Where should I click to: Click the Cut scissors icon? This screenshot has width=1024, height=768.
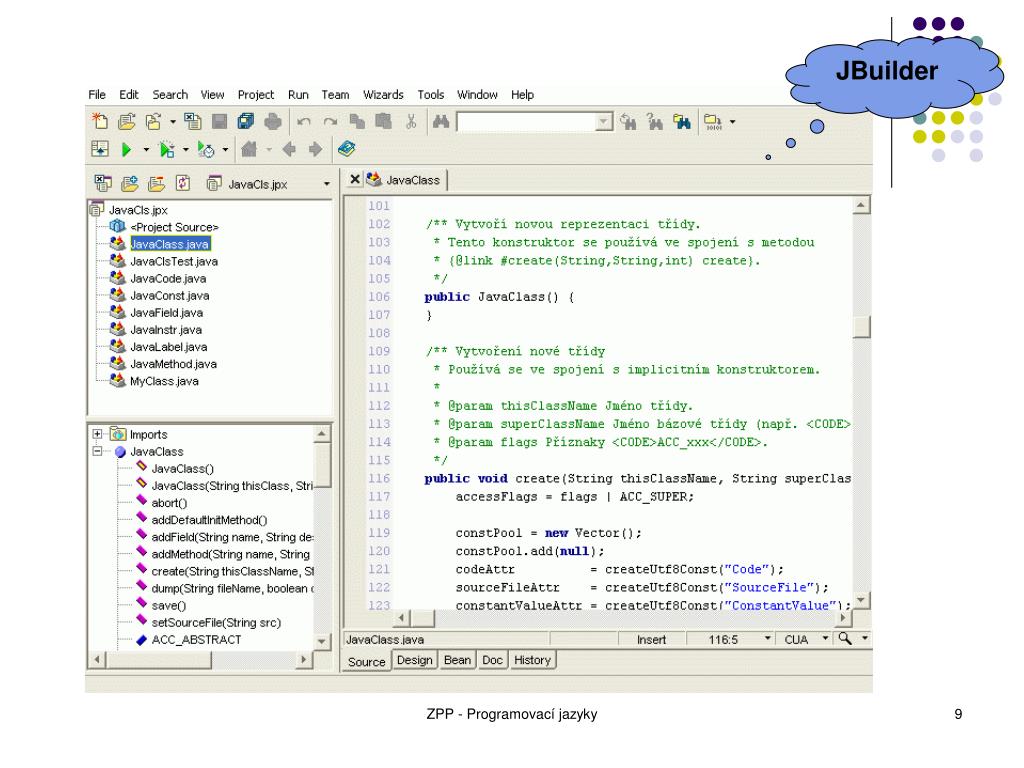tap(411, 121)
